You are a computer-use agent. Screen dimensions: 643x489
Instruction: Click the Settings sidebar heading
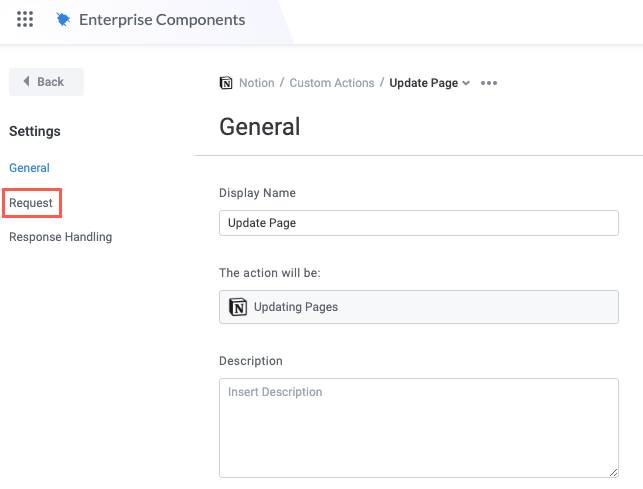click(35, 131)
